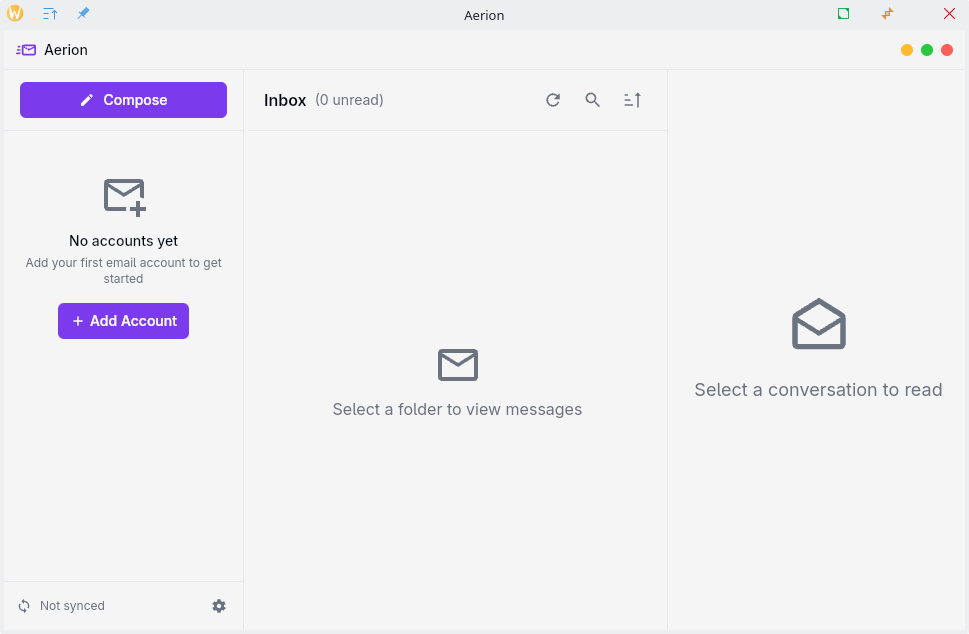969x634 pixels.
Task: Refresh the Inbox message list
Action: click(553, 100)
